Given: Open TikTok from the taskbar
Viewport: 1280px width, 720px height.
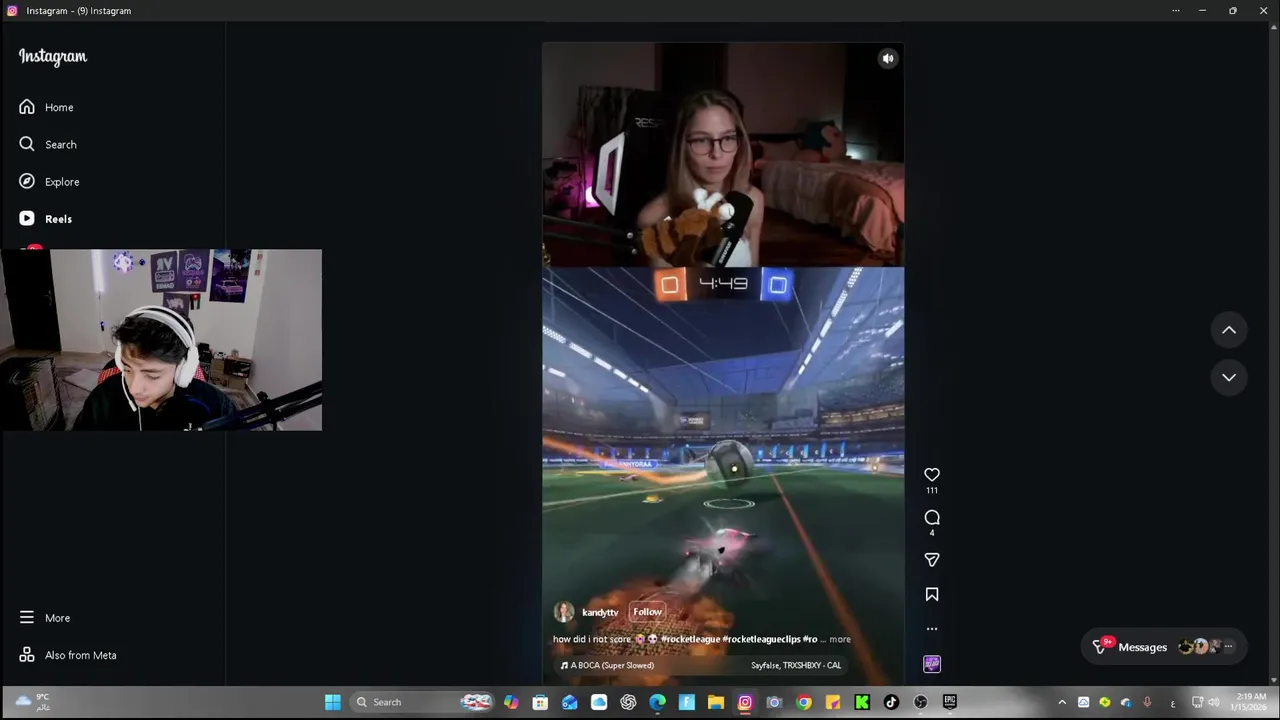Looking at the screenshot, I should [x=891, y=702].
